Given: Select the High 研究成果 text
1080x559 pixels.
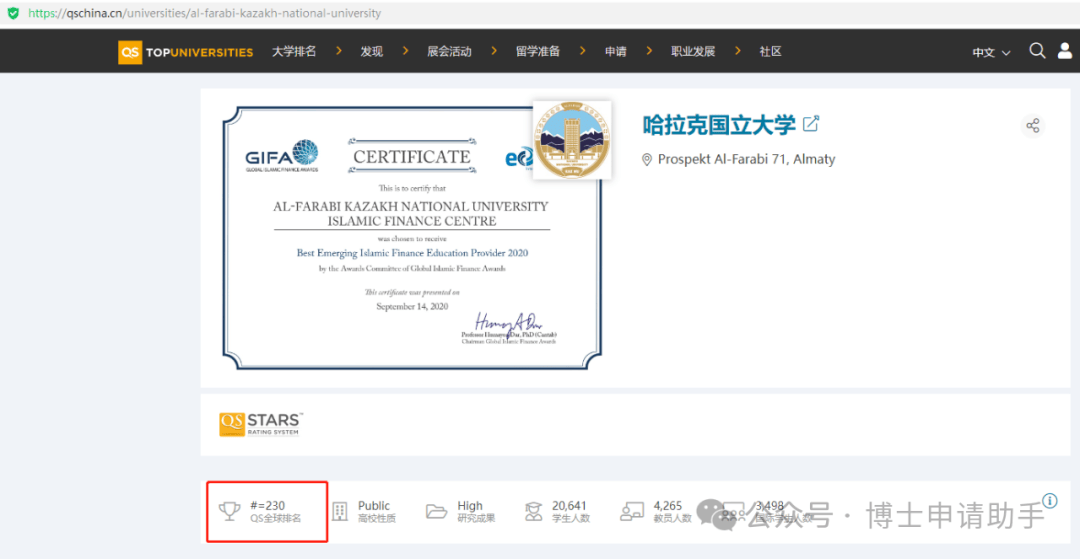Looking at the screenshot, I should tap(476, 511).
